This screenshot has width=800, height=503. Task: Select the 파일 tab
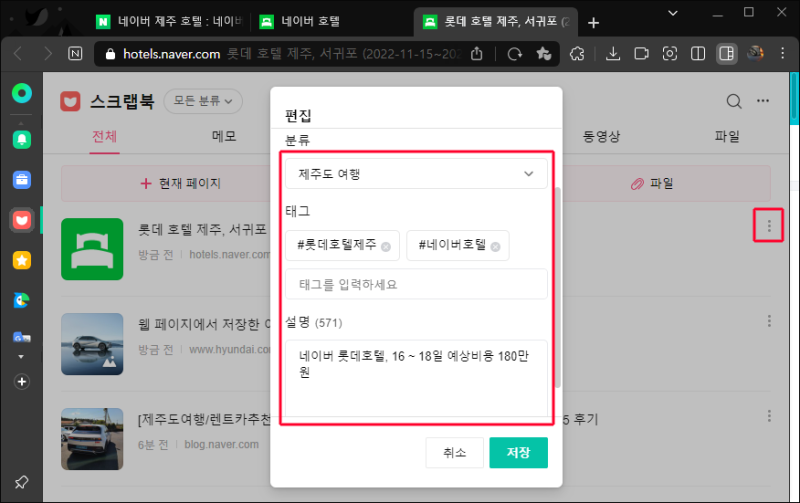[727, 137]
